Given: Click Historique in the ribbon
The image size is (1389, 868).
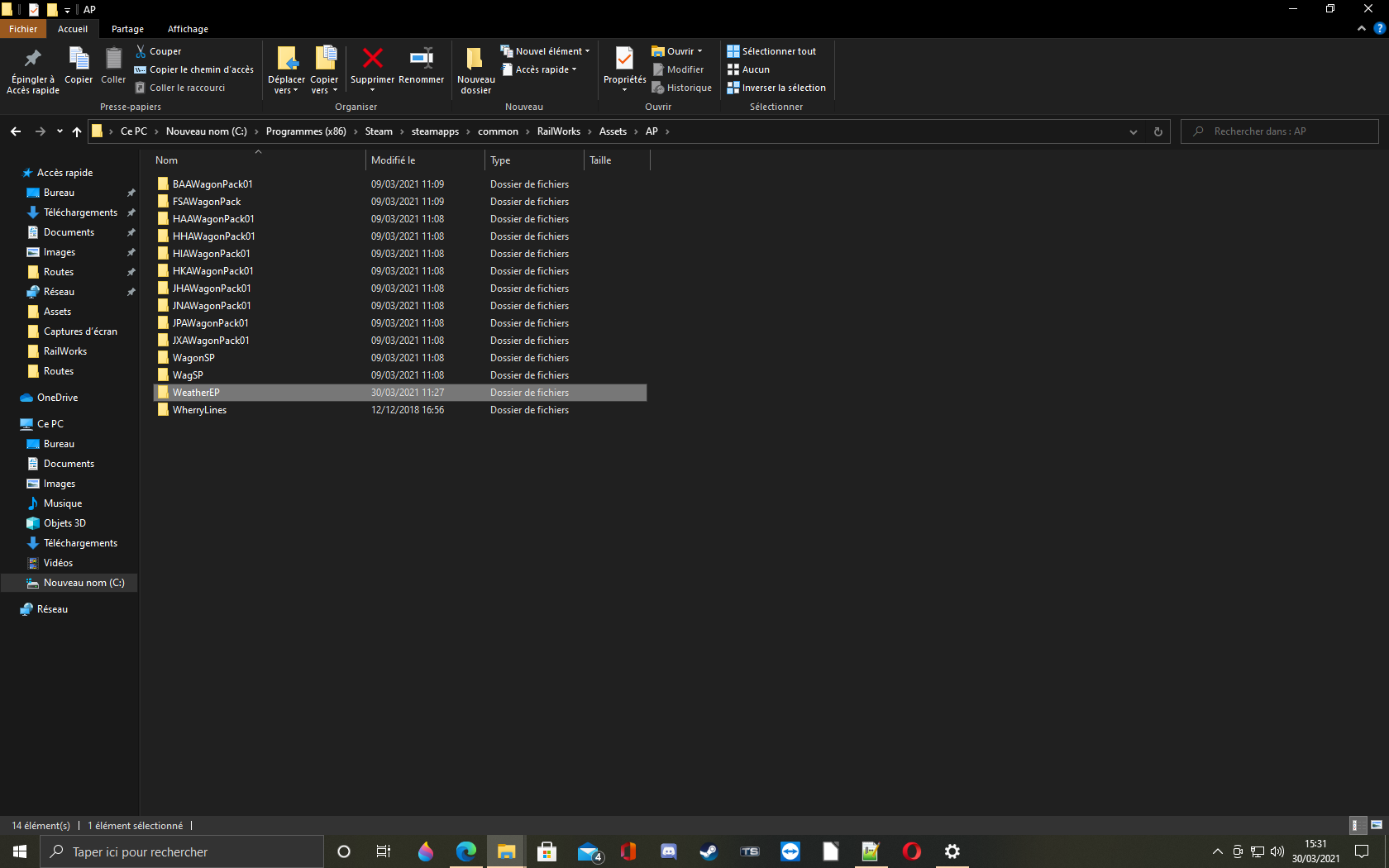Looking at the screenshot, I should pyautogui.click(x=681, y=88).
